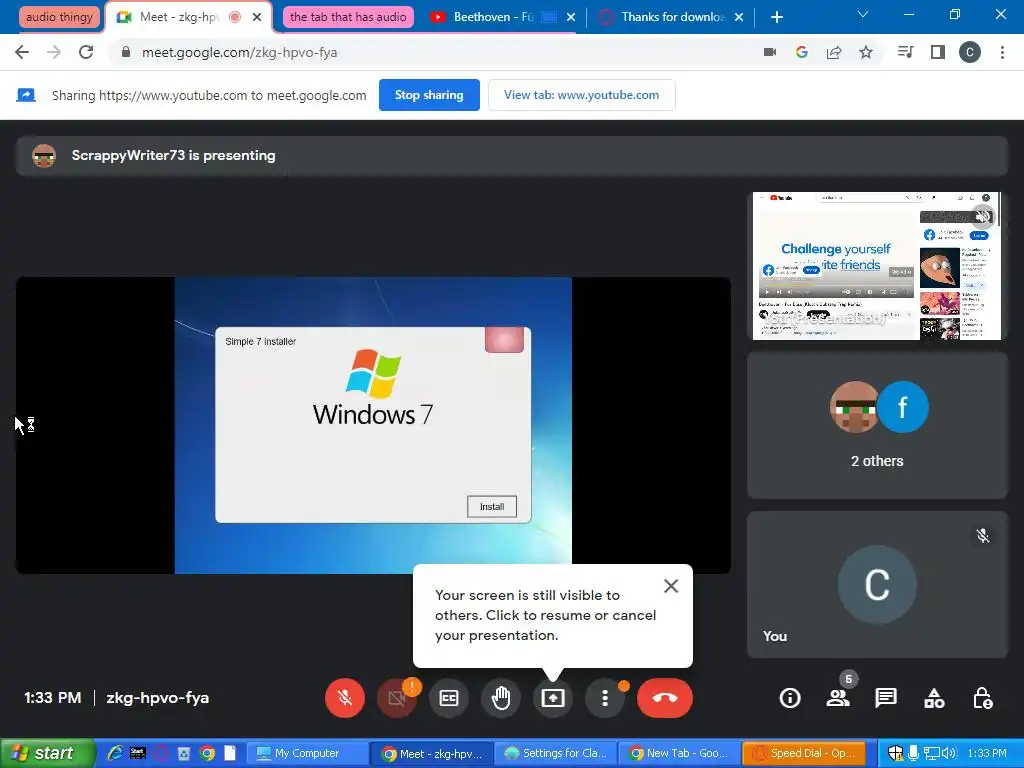Click the present screen button

[x=552, y=698]
